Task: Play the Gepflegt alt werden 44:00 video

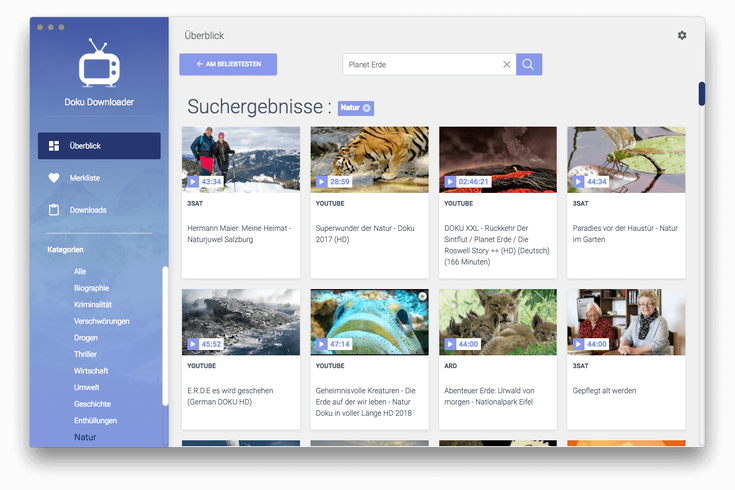Action: tap(578, 344)
